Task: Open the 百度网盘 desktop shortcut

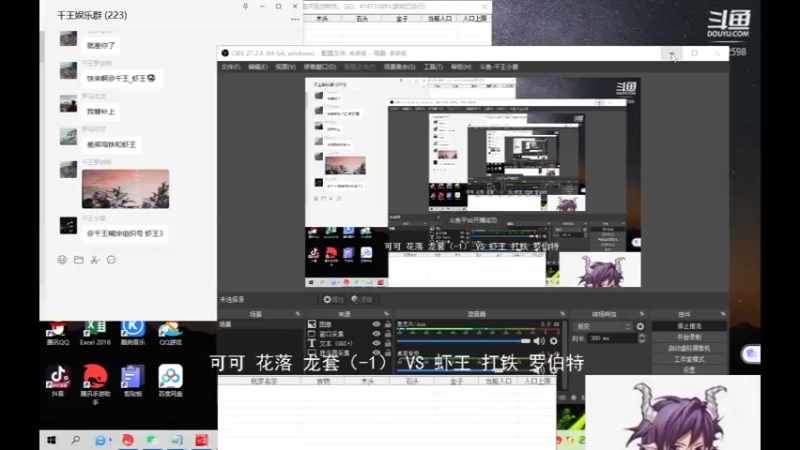Action: tap(170, 381)
